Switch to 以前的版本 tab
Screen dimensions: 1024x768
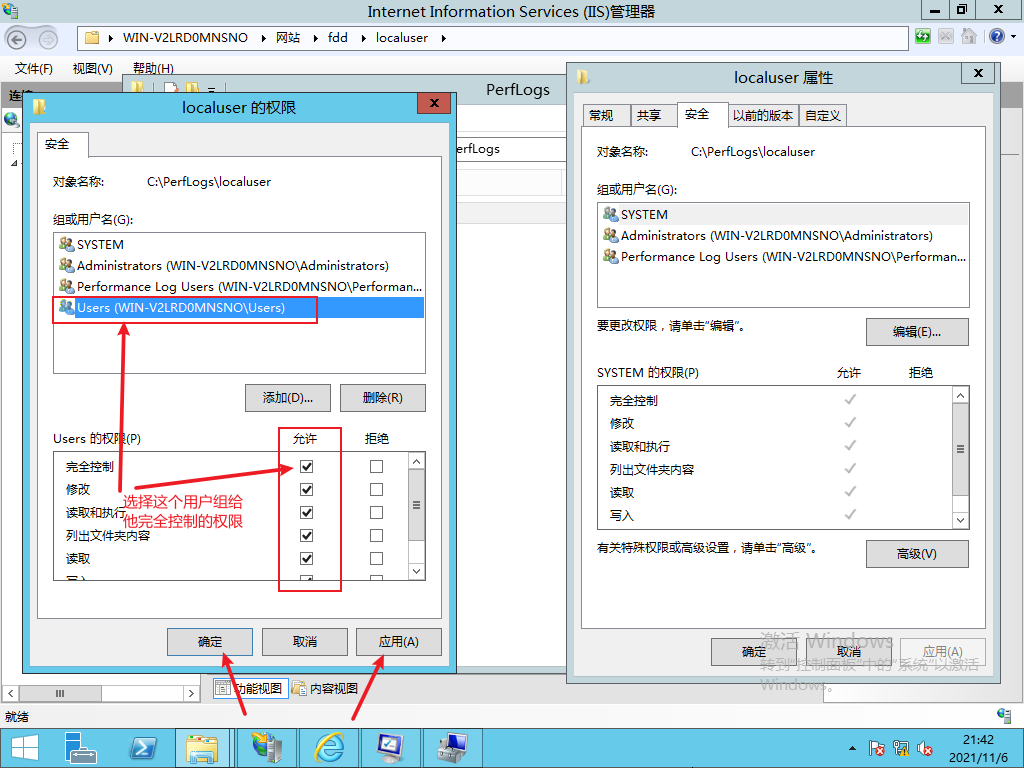pos(763,116)
